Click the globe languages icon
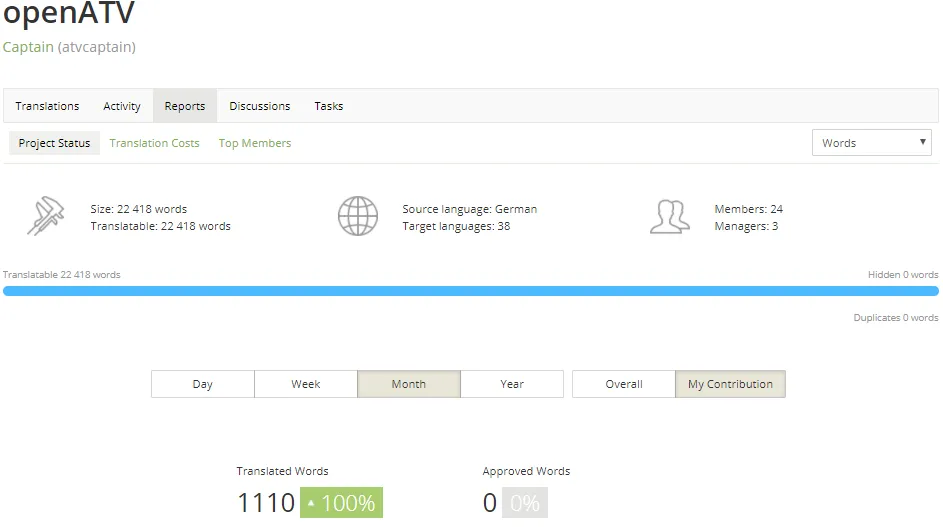Viewport: 943px width, 527px height. (x=358, y=216)
